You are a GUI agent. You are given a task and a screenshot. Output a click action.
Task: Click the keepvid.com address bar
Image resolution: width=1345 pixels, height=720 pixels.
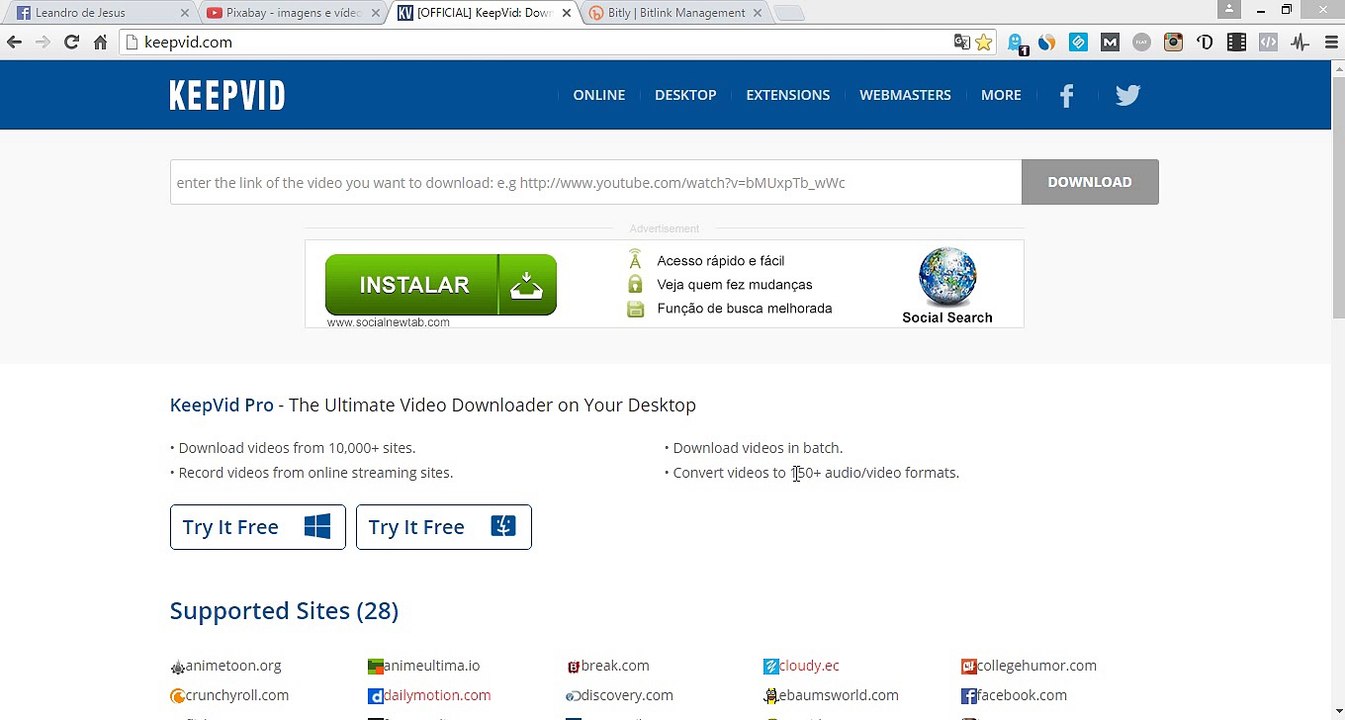[x=540, y=42]
